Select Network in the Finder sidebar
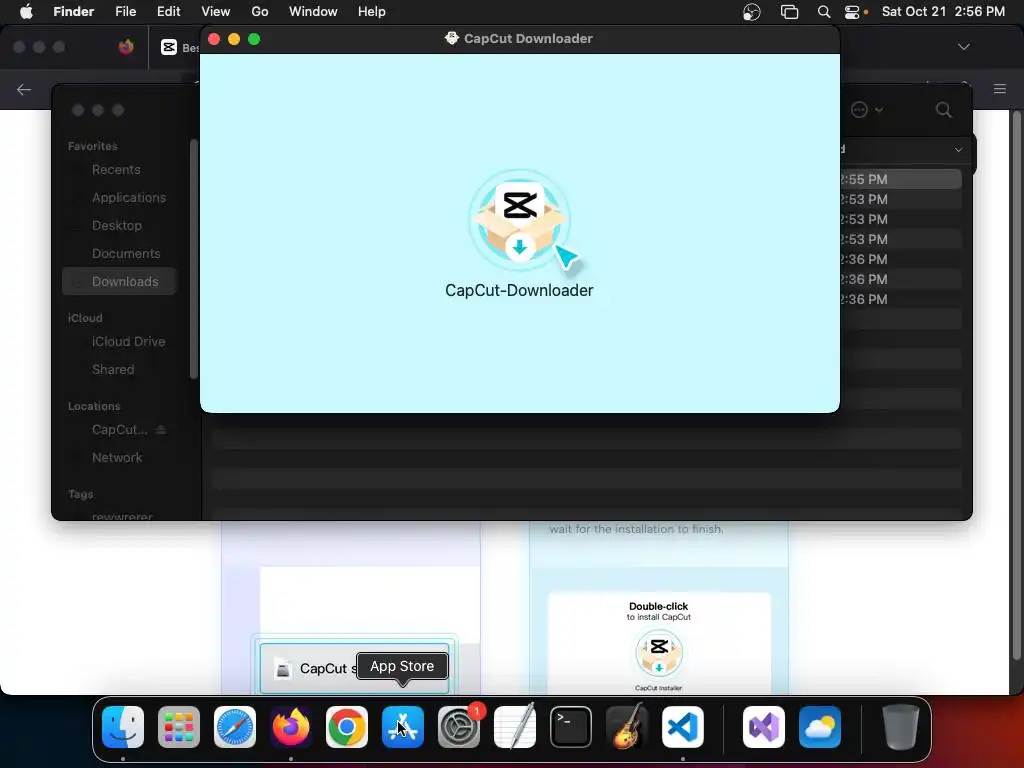1024x768 pixels. click(117, 458)
